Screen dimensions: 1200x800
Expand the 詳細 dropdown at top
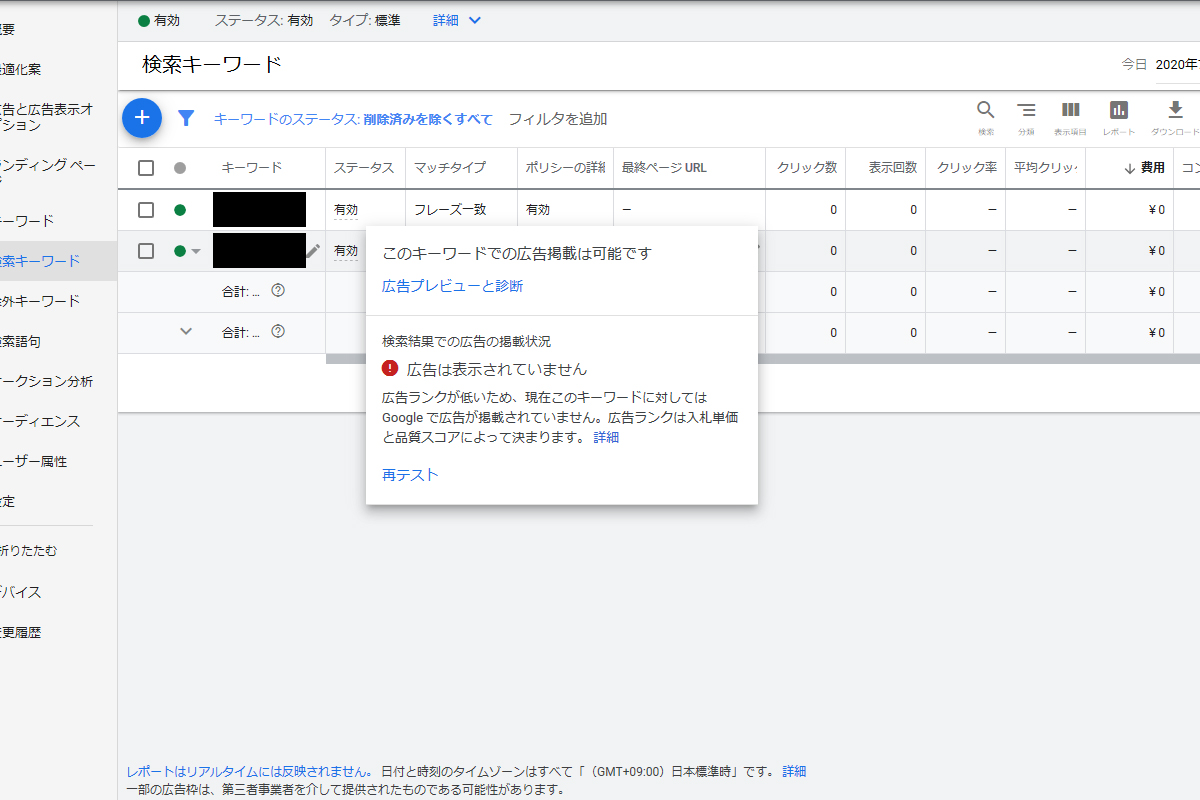tap(457, 20)
